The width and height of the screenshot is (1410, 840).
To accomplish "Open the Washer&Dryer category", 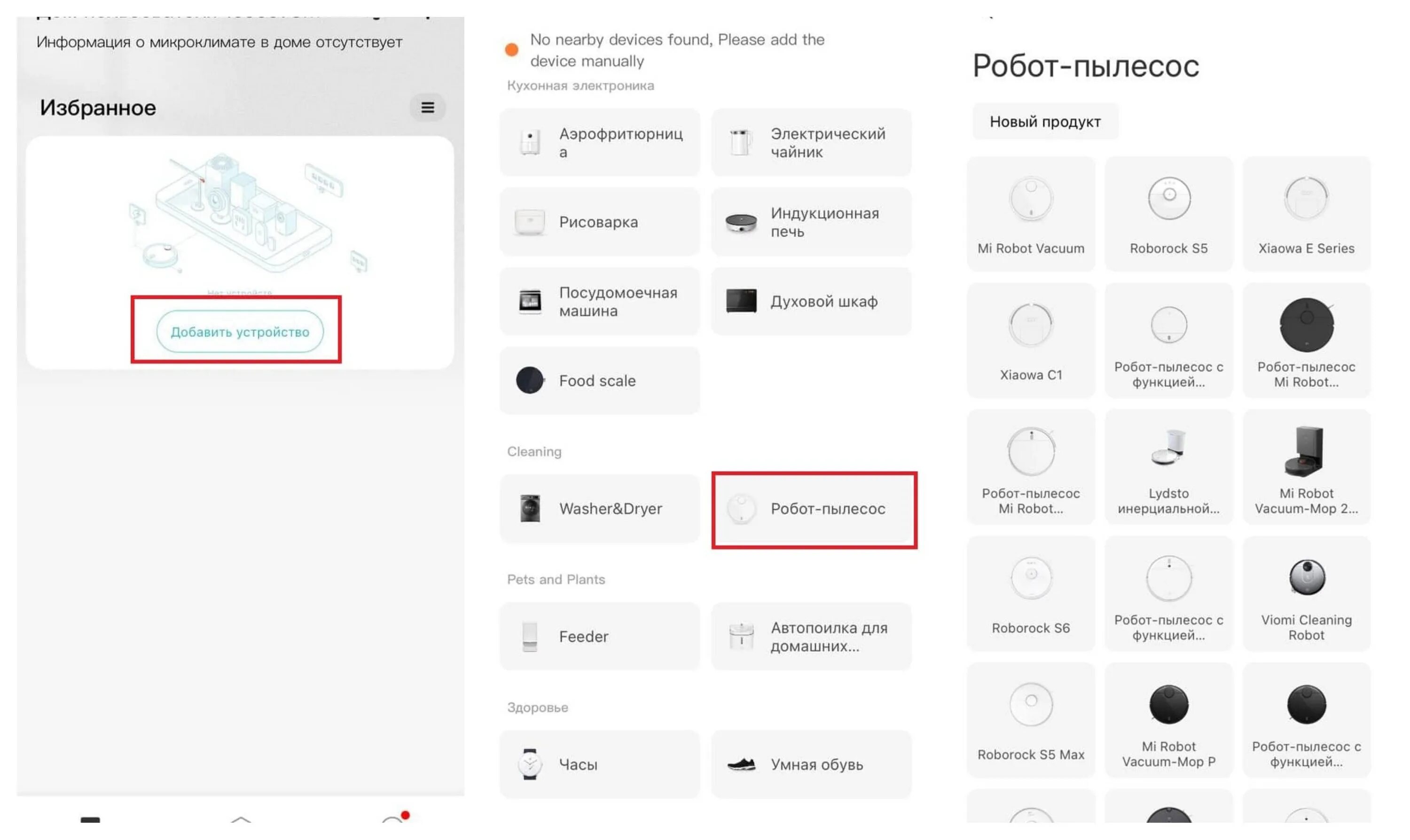I will (600, 508).
